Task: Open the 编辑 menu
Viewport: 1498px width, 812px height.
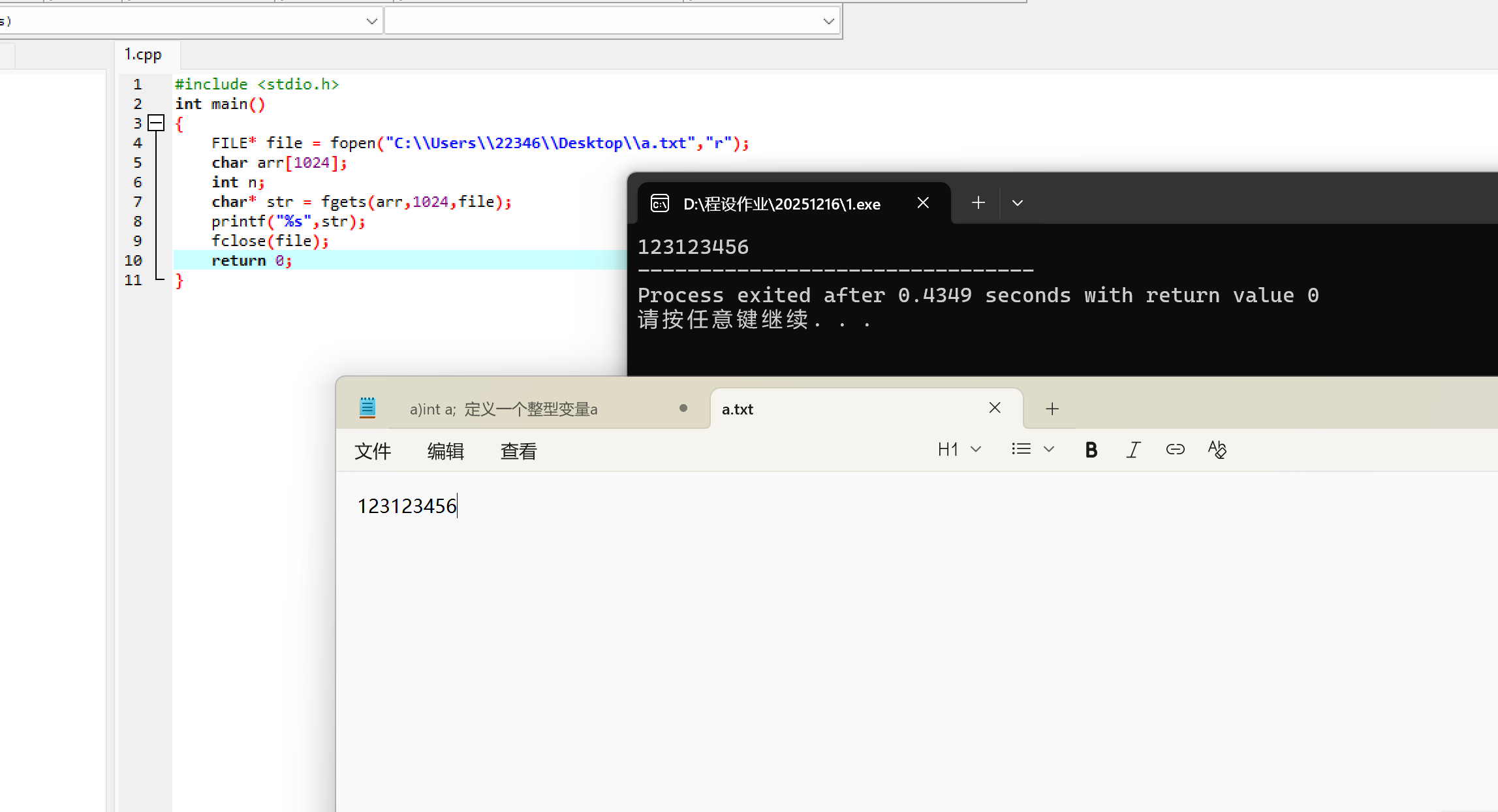Action: (x=445, y=451)
